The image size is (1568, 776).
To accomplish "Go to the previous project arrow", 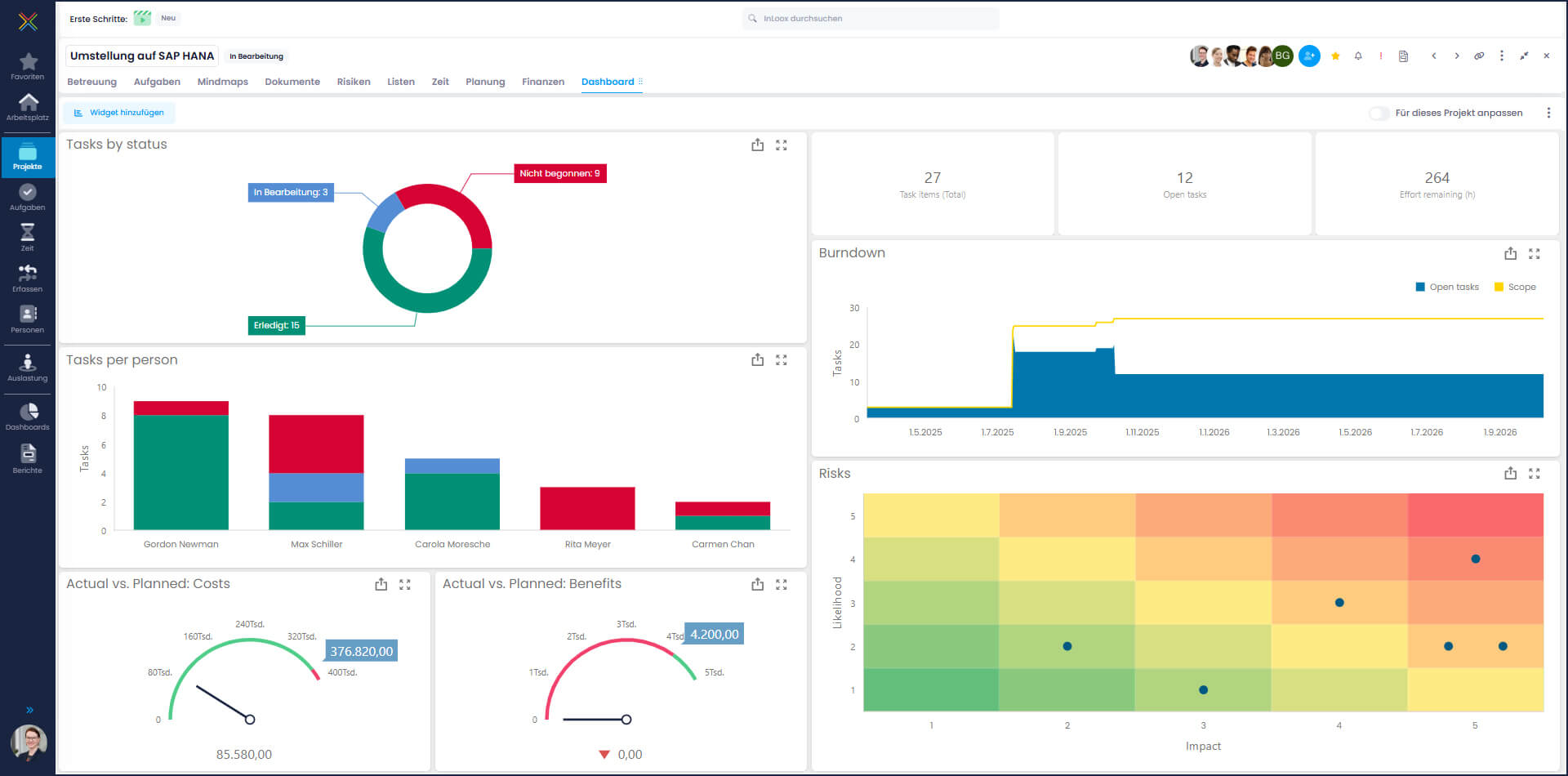I will (x=1433, y=56).
